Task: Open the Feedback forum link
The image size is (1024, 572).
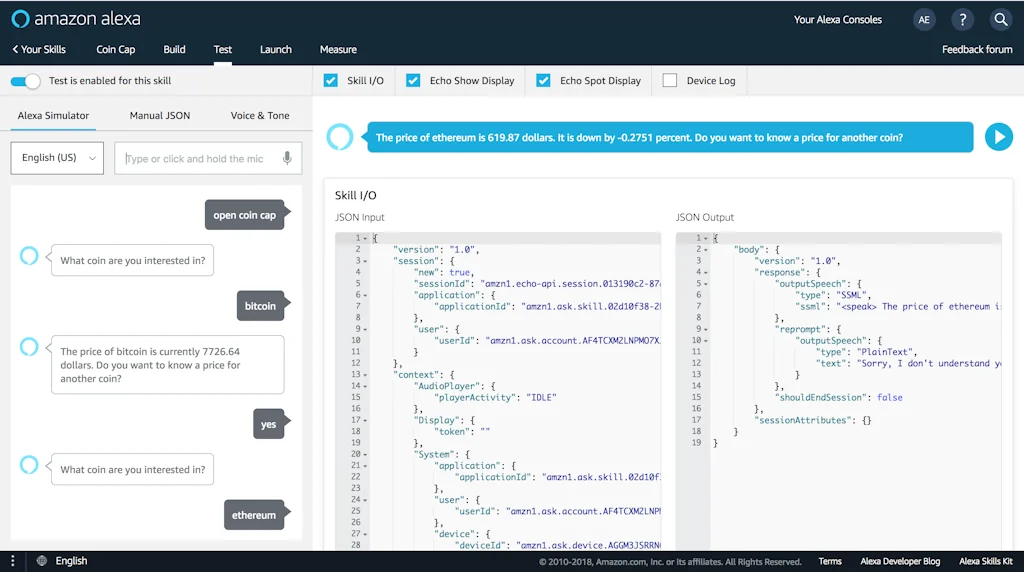Action: [x=977, y=49]
